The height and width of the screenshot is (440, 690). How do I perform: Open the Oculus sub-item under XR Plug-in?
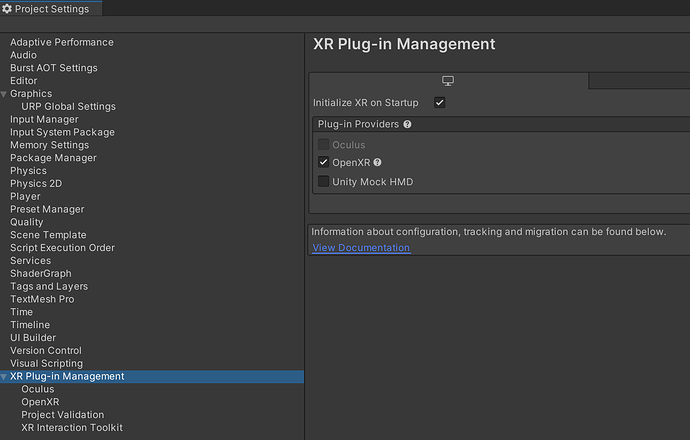tap(38, 389)
